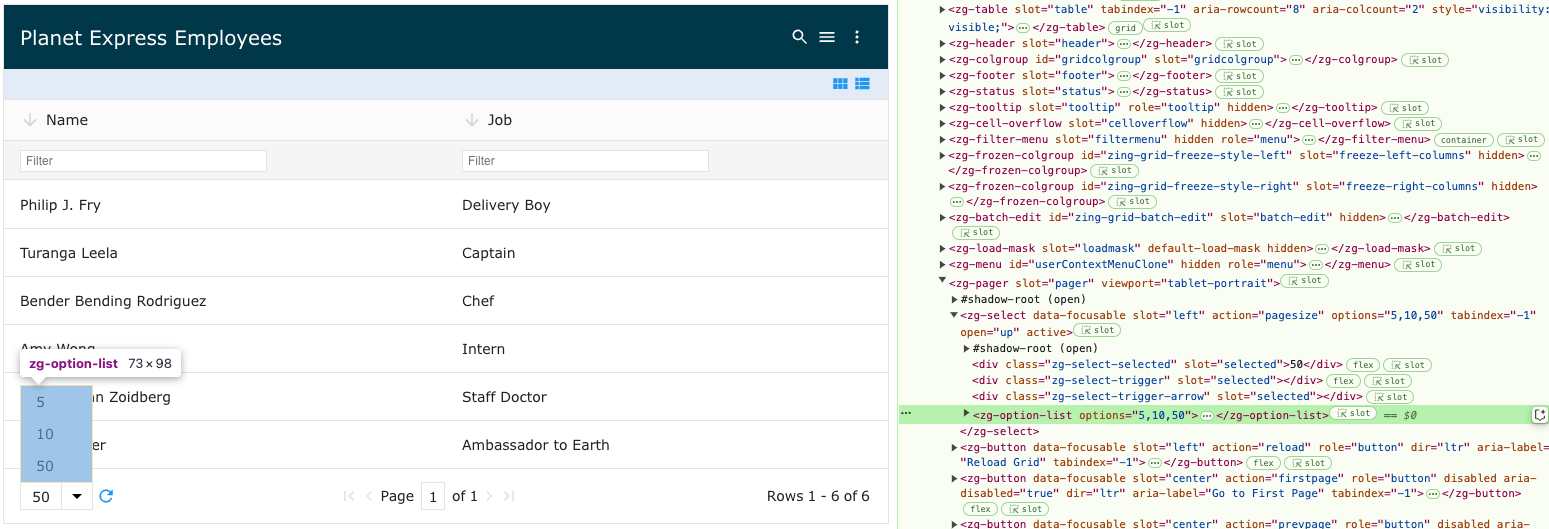The width and height of the screenshot is (1549, 529).
Task: Open the page size dropdown arrow
Action: click(x=76, y=497)
